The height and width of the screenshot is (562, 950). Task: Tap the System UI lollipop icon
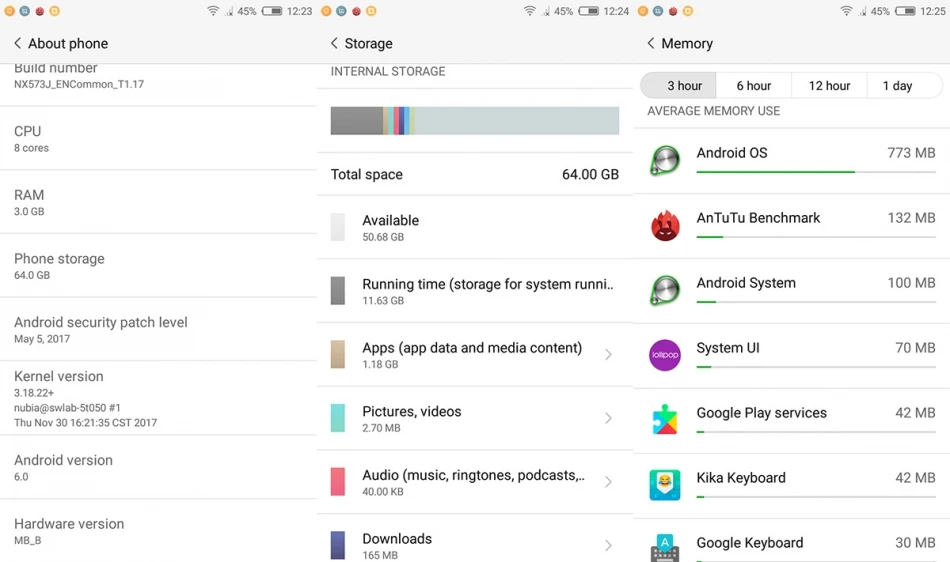(665, 355)
